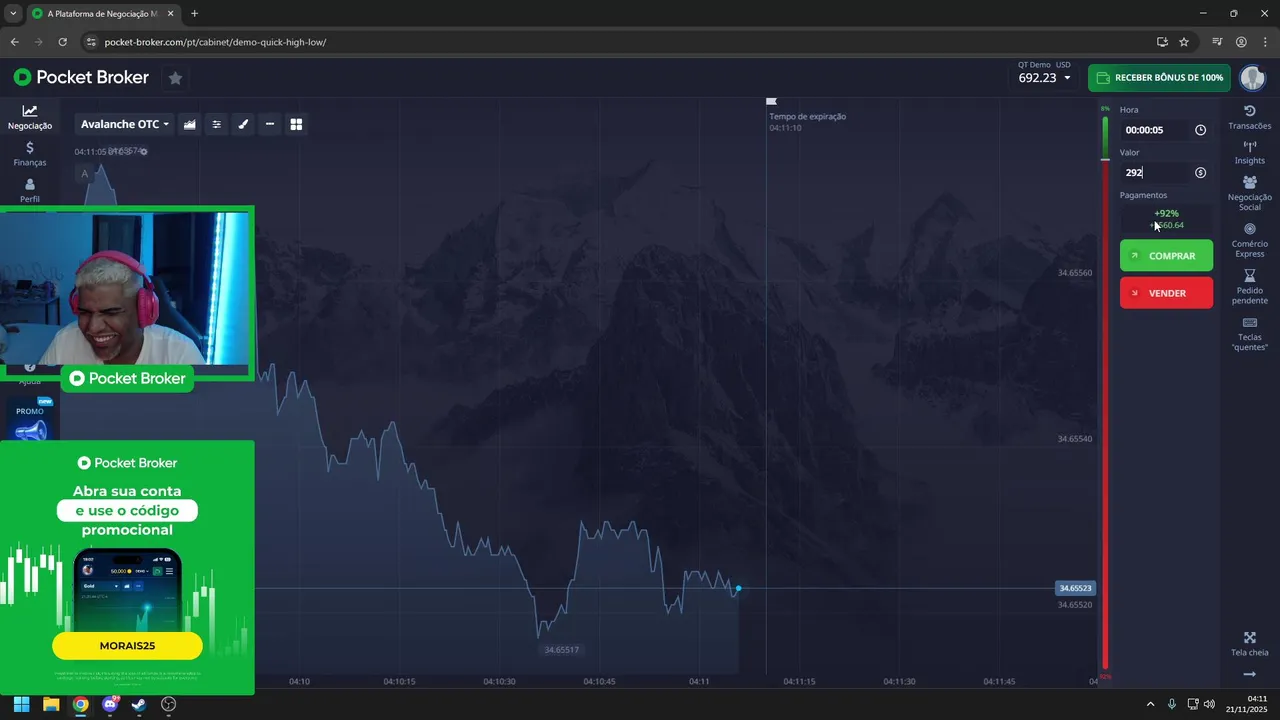Select the horizontal line tool
Viewport: 1280px width, 720px height.
269,124
